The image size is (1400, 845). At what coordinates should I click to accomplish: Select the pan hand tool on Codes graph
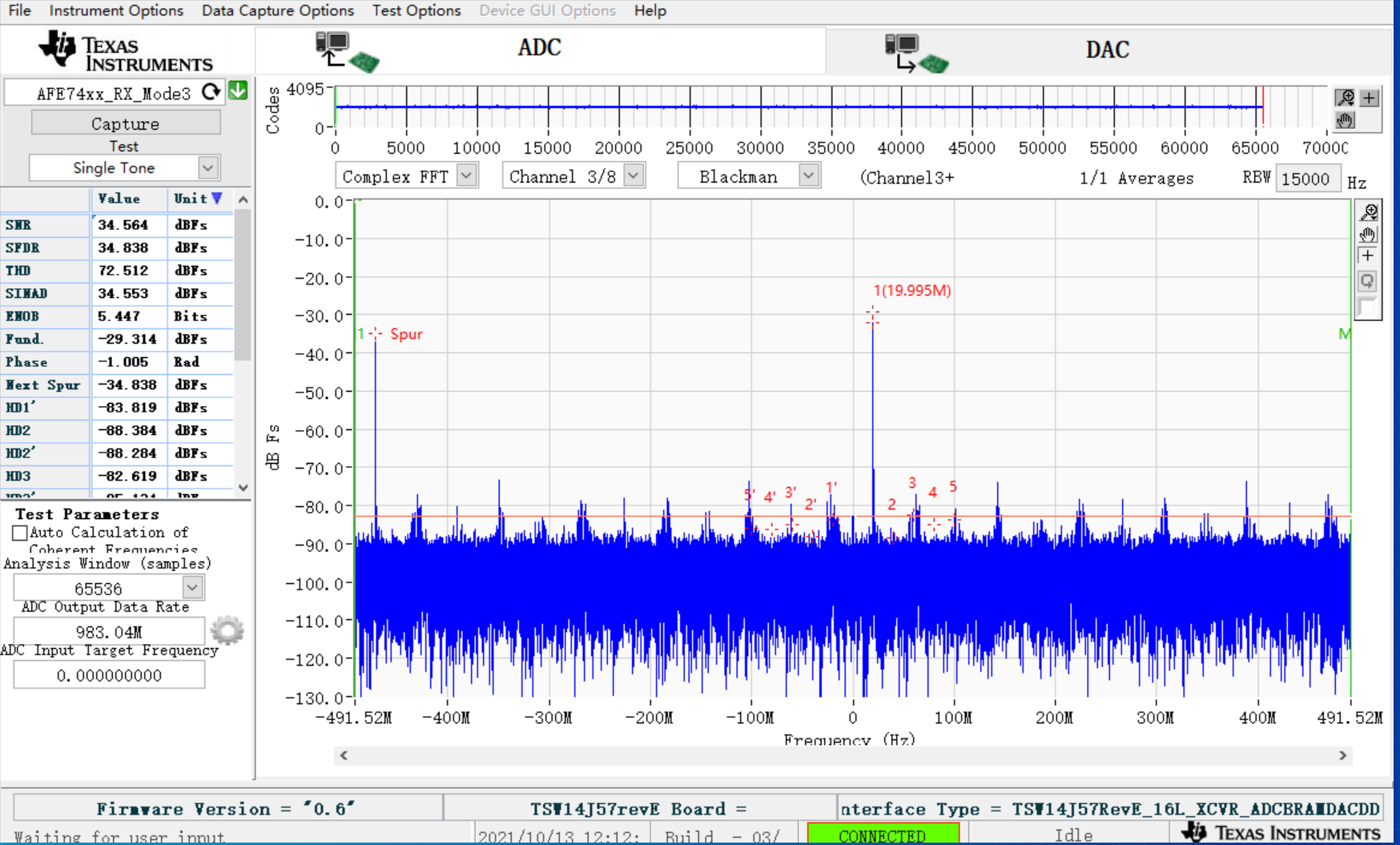1345,120
